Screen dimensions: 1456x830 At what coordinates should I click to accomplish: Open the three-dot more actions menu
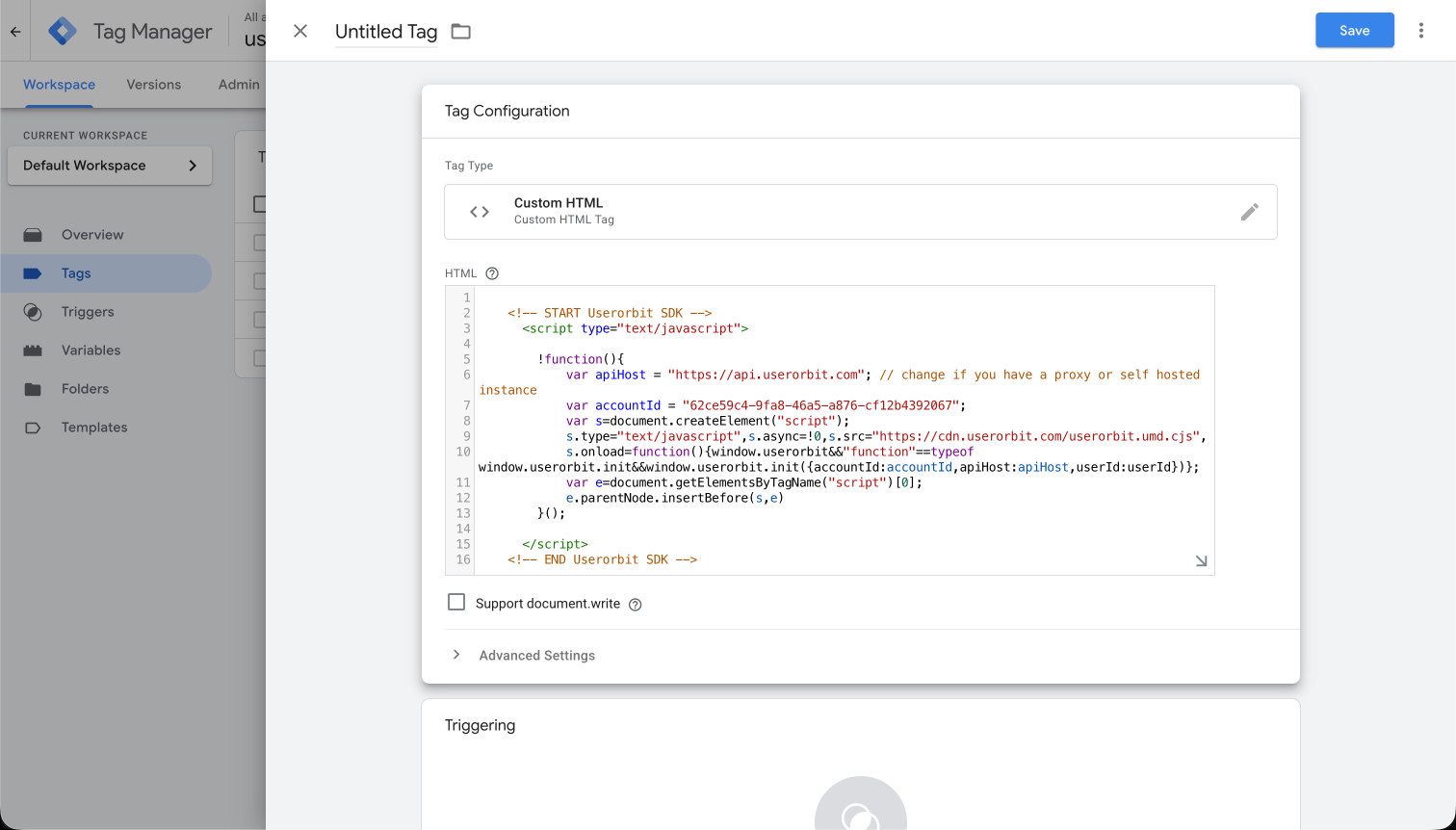coord(1421,31)
